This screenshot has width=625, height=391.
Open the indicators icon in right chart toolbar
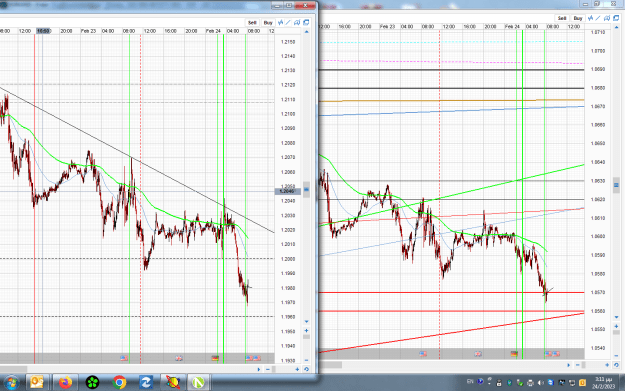click(x=607, y=18)
